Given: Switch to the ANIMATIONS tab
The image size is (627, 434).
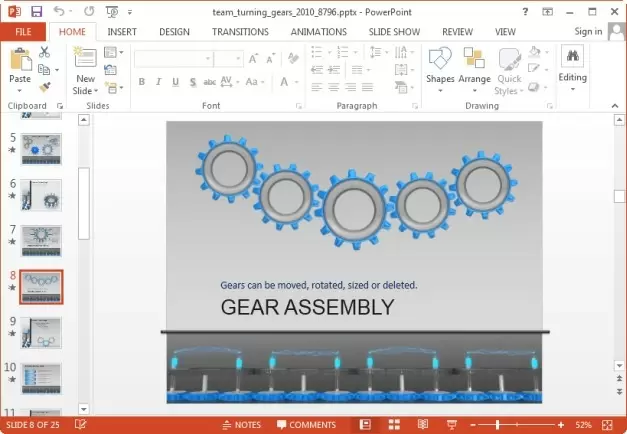Looking at the screenshot, I should pos(319,32).
